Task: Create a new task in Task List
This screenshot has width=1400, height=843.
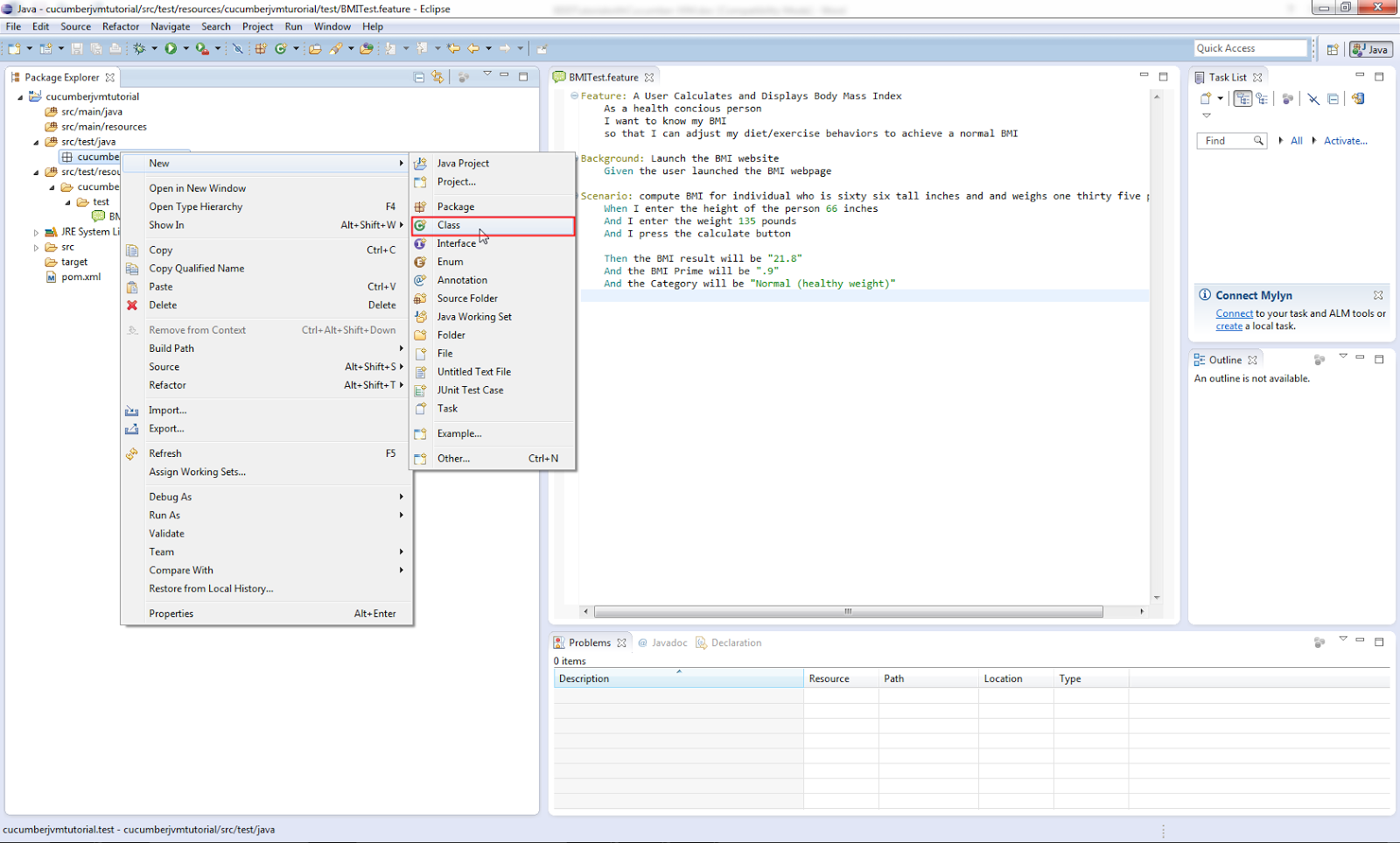Action: (x=1207, y=99)
